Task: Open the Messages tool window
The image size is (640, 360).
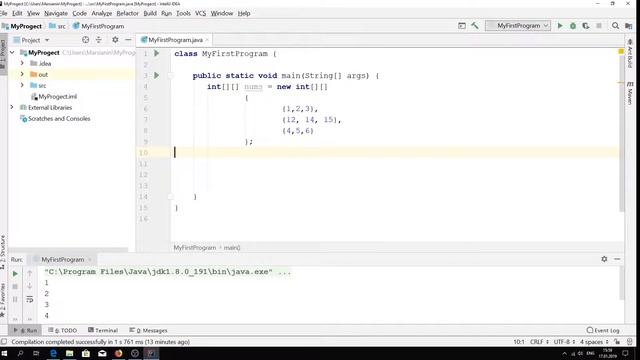Action: [148, 330]
